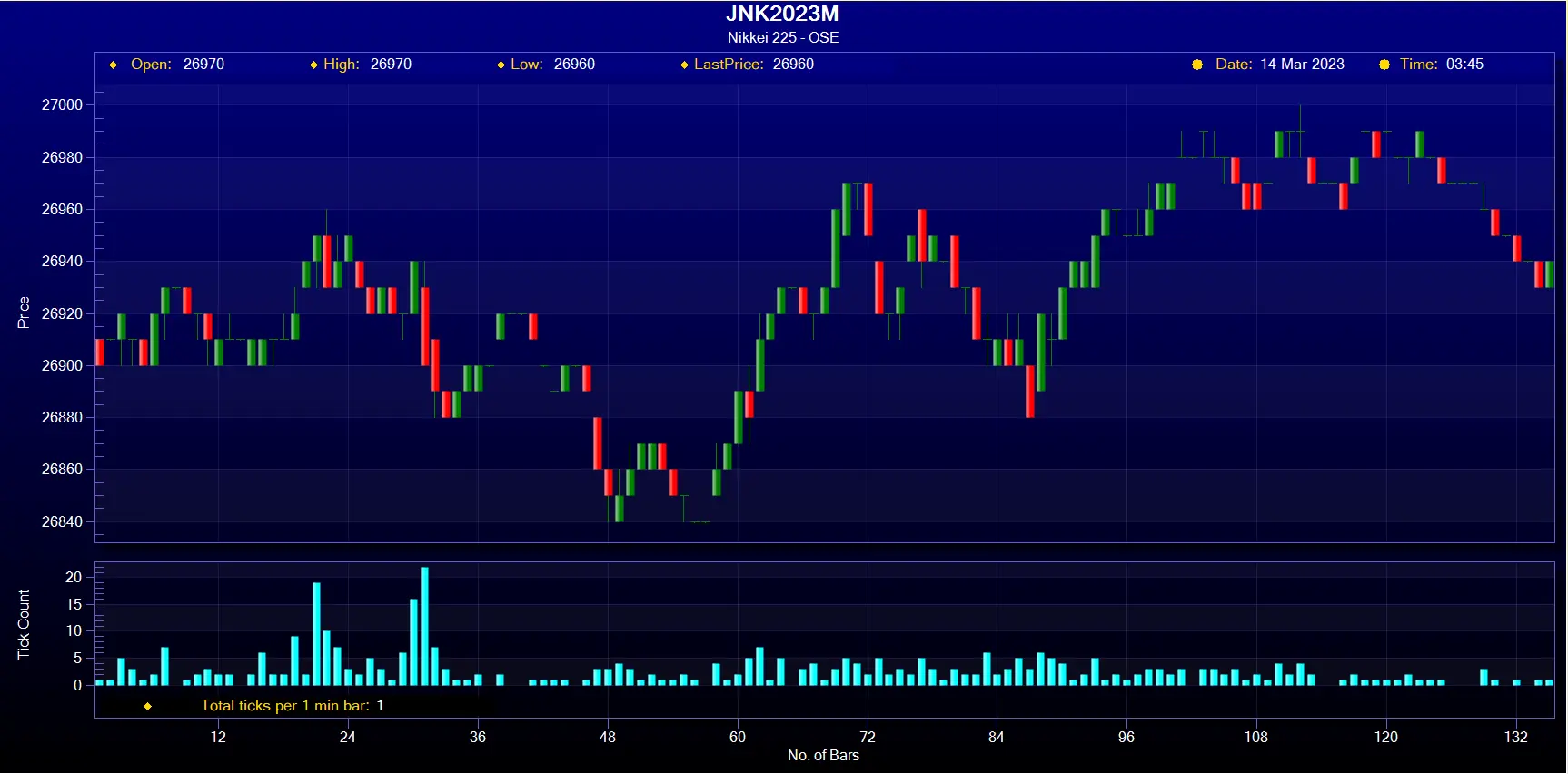1568x774 pixels.
Task: Select the LastPrice value 26960
Action: click(x=793, y=64)
